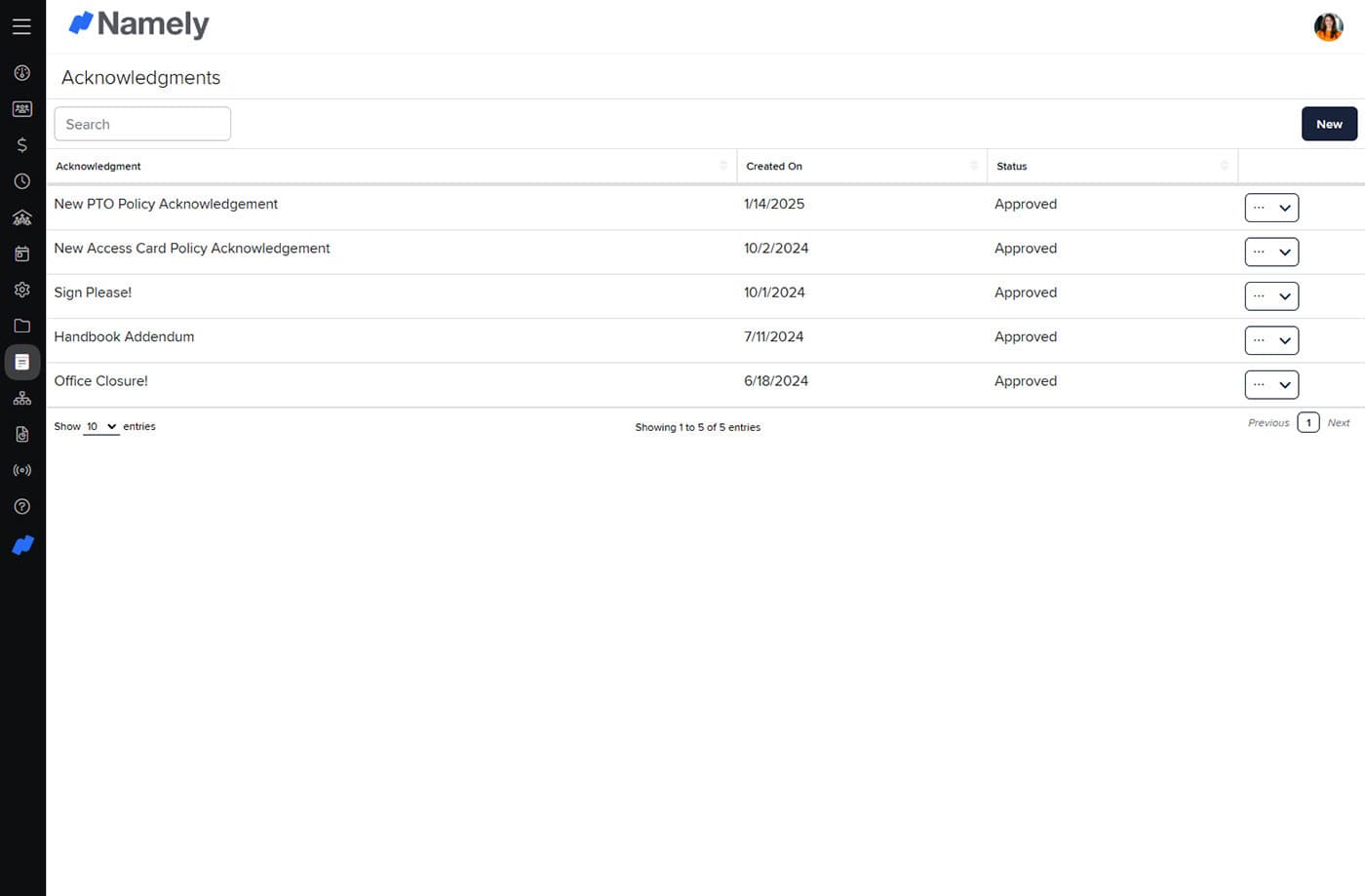Click the dashboard gauge sidebar icon
1365x896 pixels.
21,73
